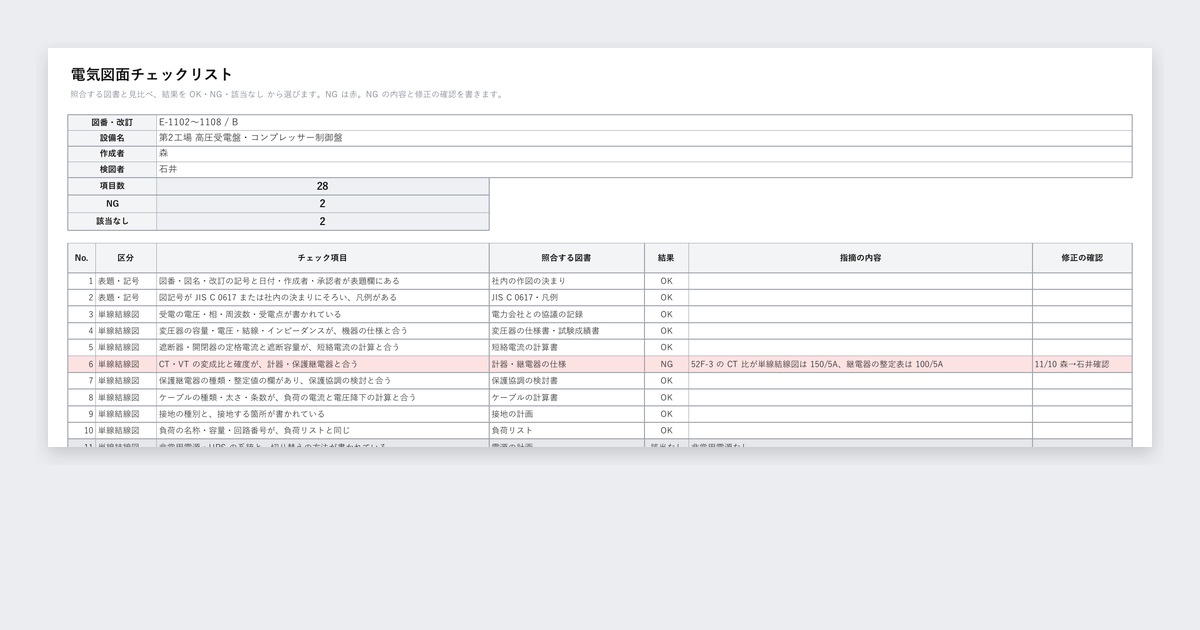The height and width of the screenshot is (630, 1200).
Task: Select the check item 接地の種別と、接地する箇所
Action: point(322,414)
